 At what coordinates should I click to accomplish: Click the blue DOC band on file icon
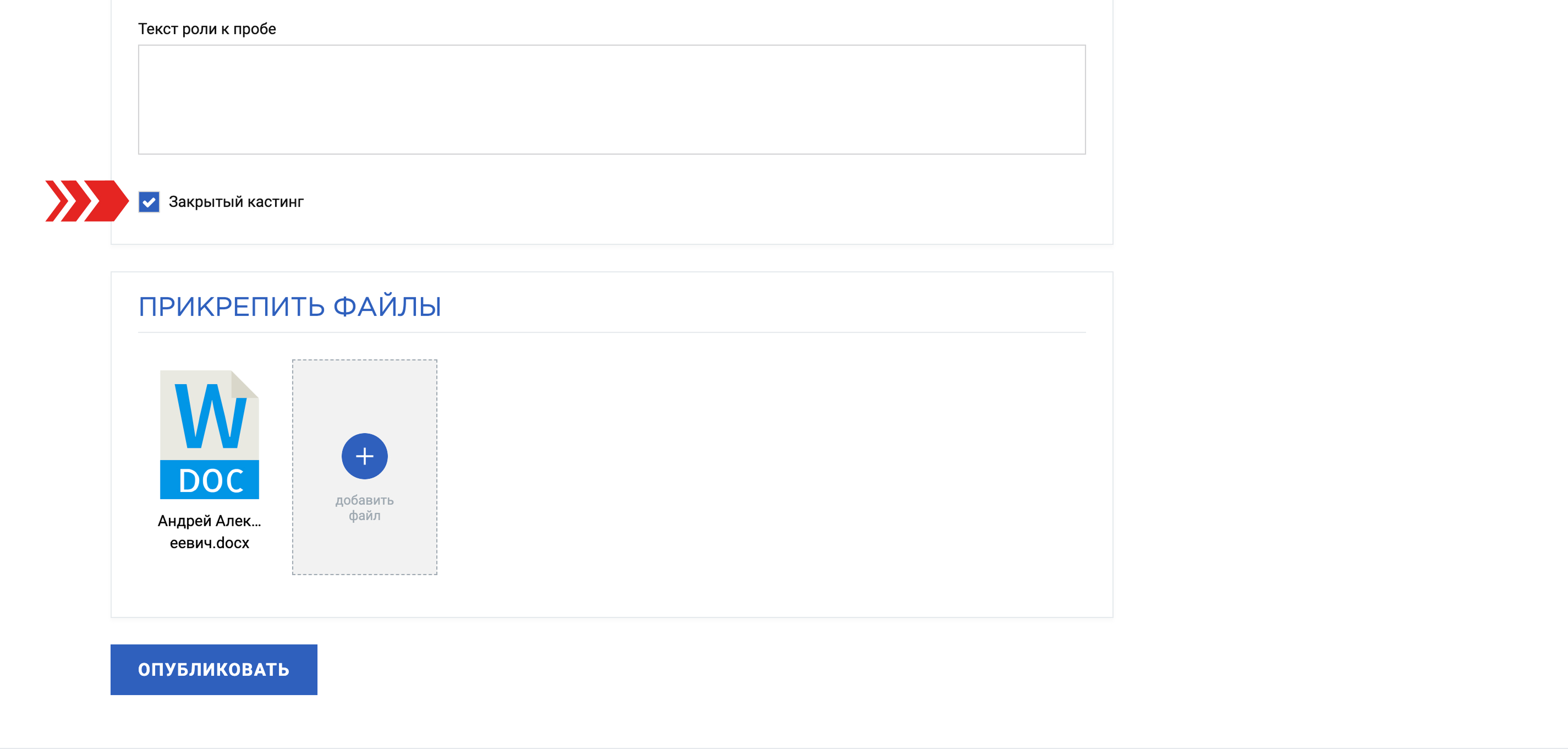tap(210, 480)
